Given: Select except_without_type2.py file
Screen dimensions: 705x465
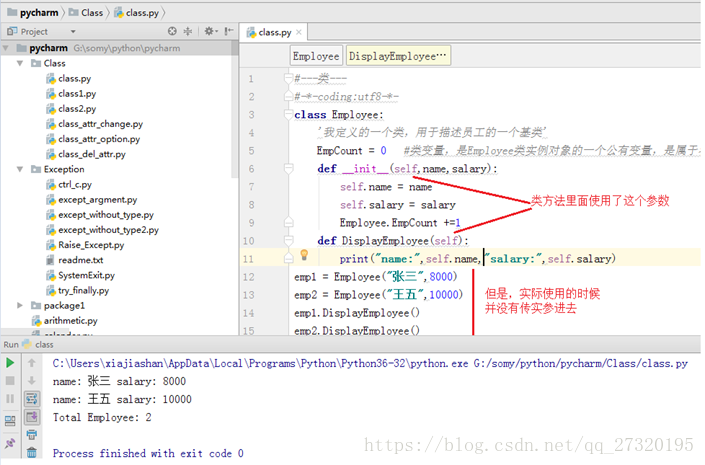Looking at the screenshot, I should point(103,230).
